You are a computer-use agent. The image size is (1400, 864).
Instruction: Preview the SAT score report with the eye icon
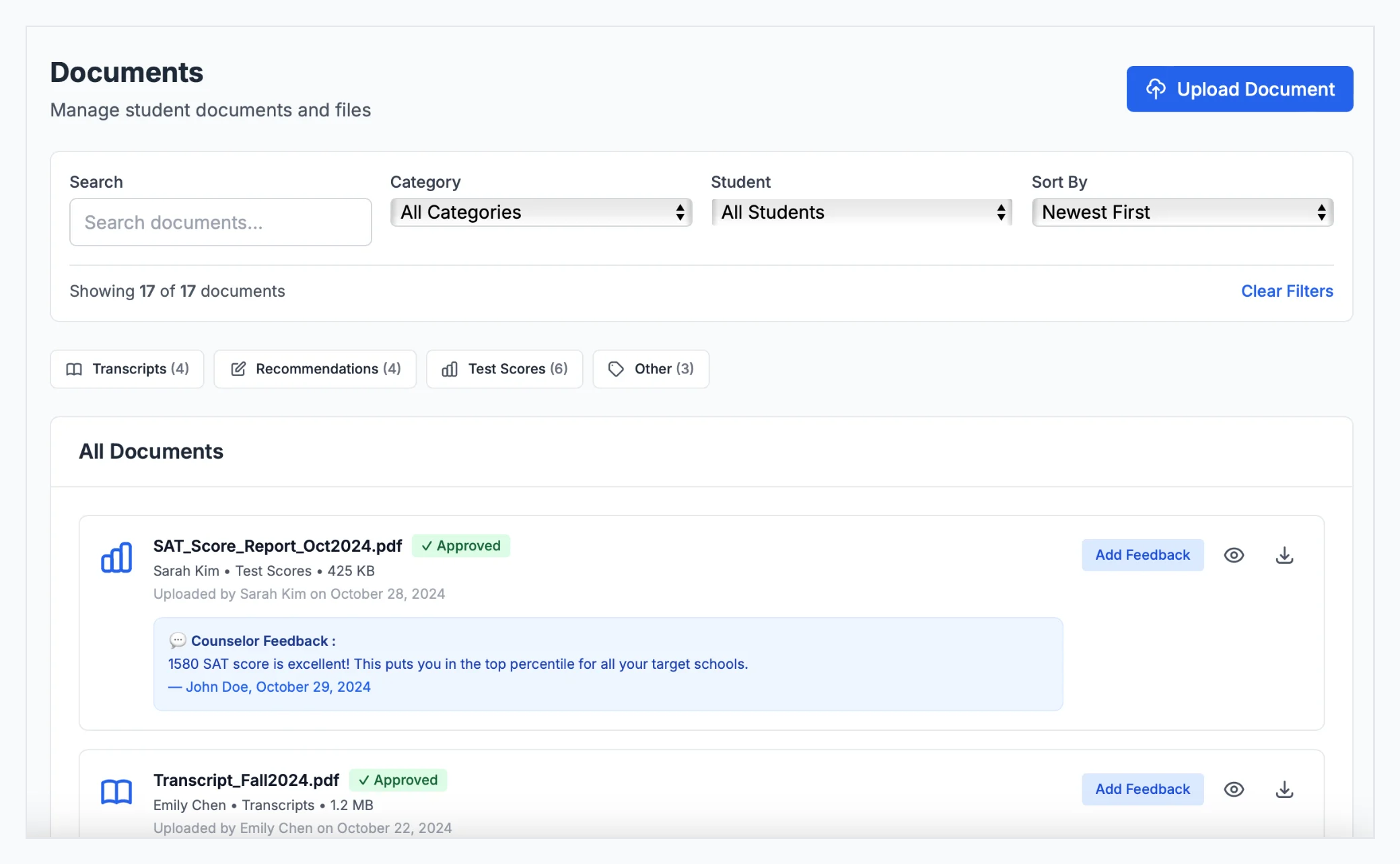(1234, 555)
